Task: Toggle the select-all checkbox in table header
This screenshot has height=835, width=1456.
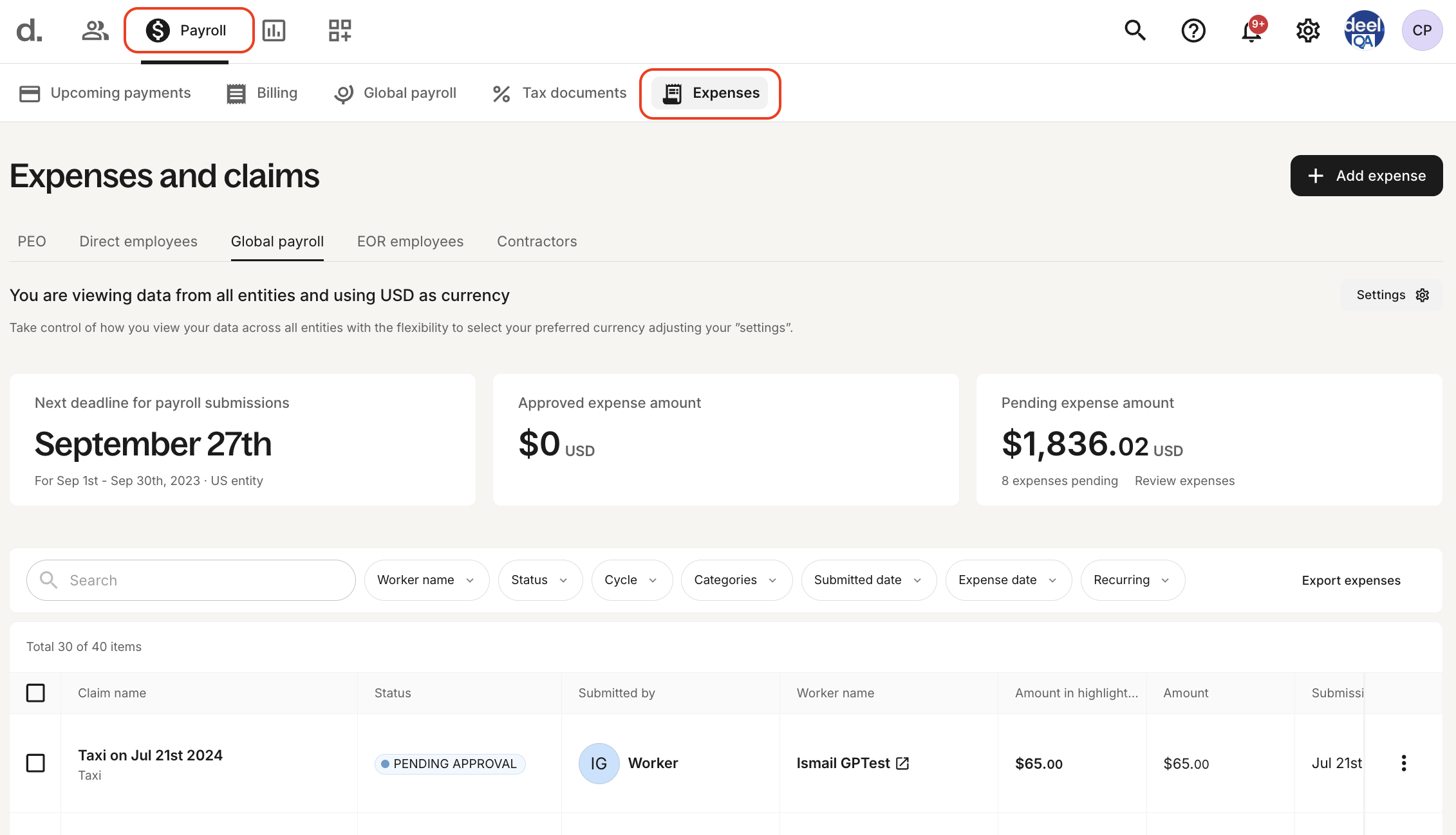Action: 35,693
